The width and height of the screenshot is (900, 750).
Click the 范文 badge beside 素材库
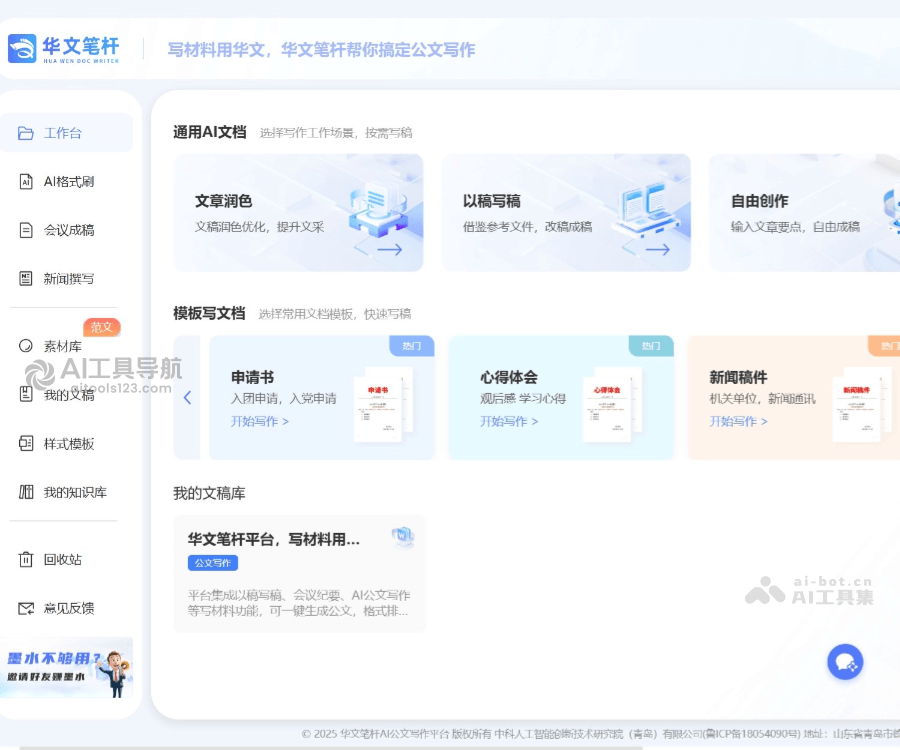[x=102, y=327]
